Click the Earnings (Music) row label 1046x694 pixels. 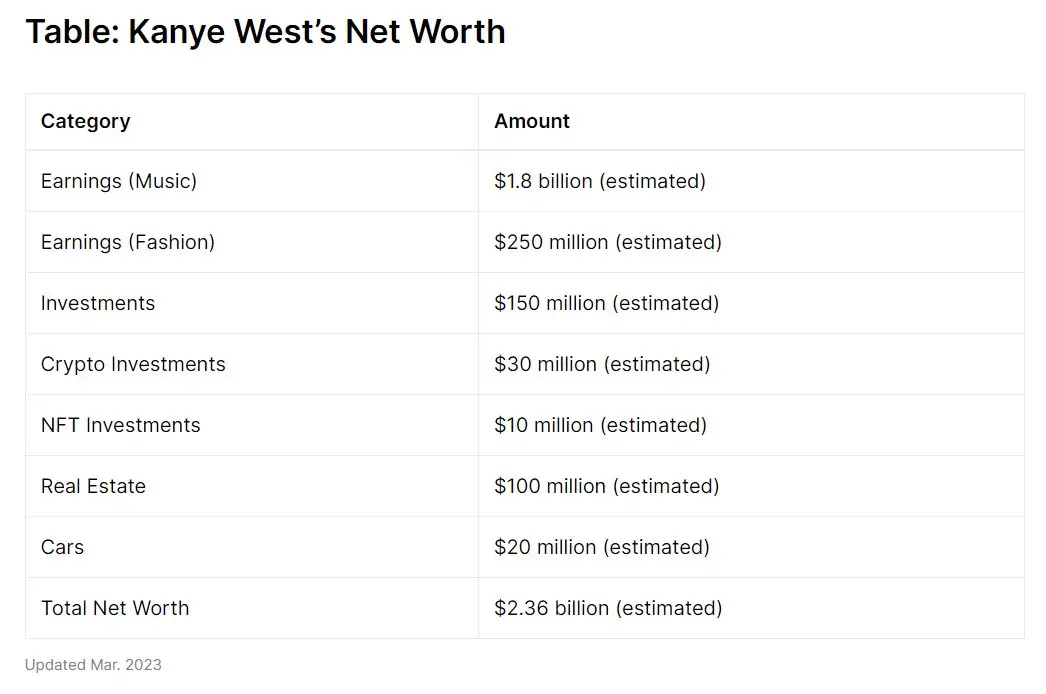119,181
